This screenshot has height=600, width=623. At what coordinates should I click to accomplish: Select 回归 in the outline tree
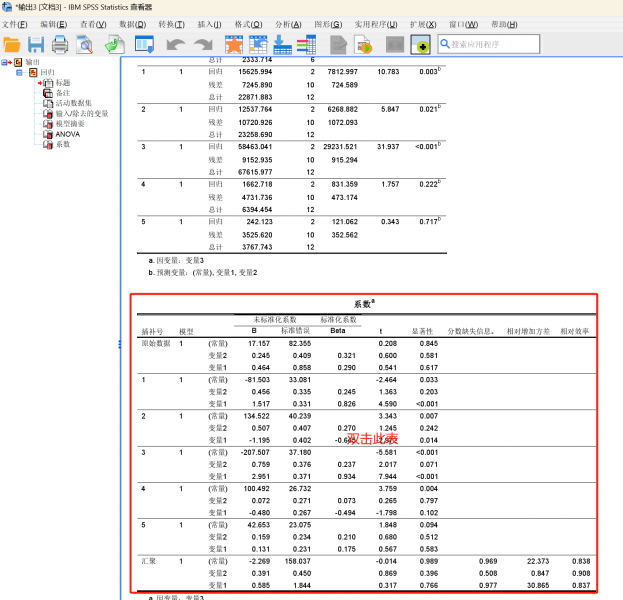[x=48, y=72]
